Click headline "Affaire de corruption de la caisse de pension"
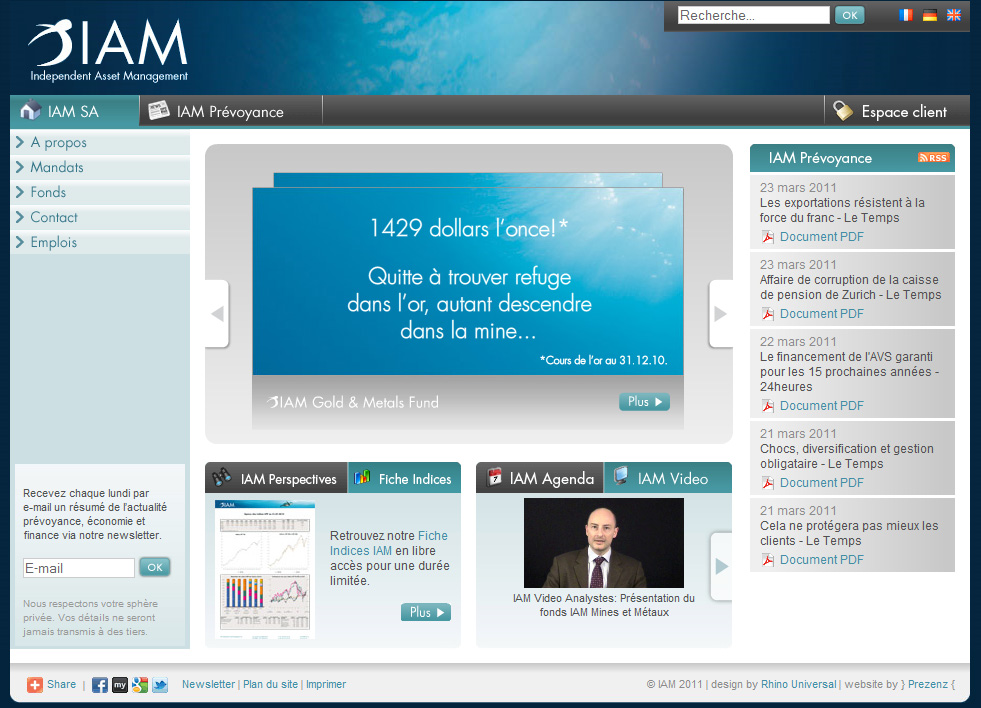981x708 pixels. tap(850, 287)
